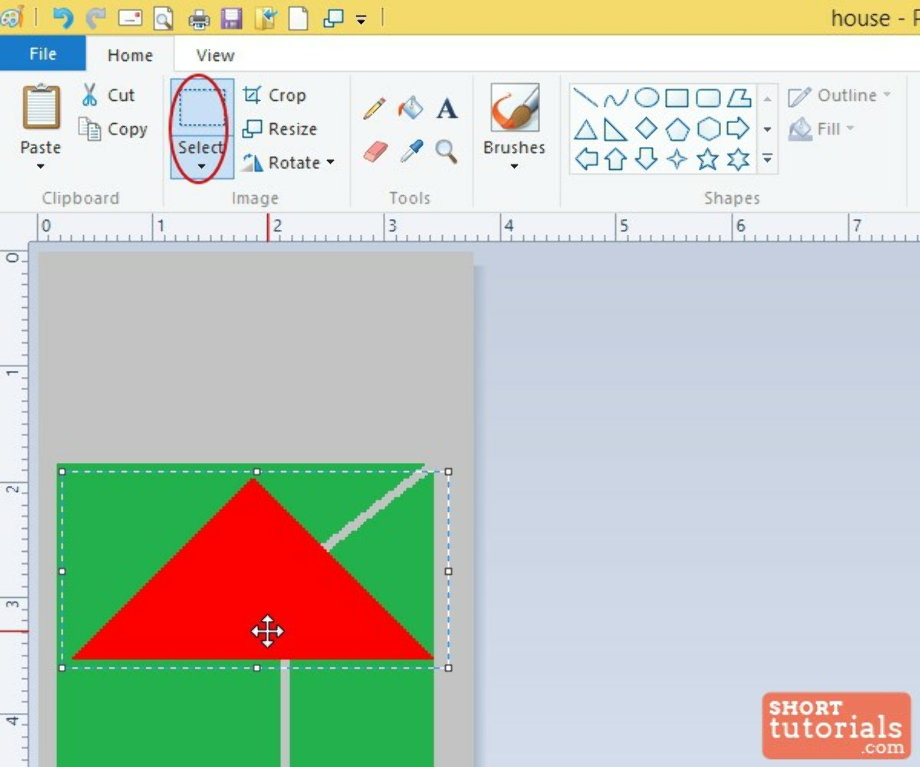Expand the full shapes gallery

pyautogui.click(x=767, y=158)
